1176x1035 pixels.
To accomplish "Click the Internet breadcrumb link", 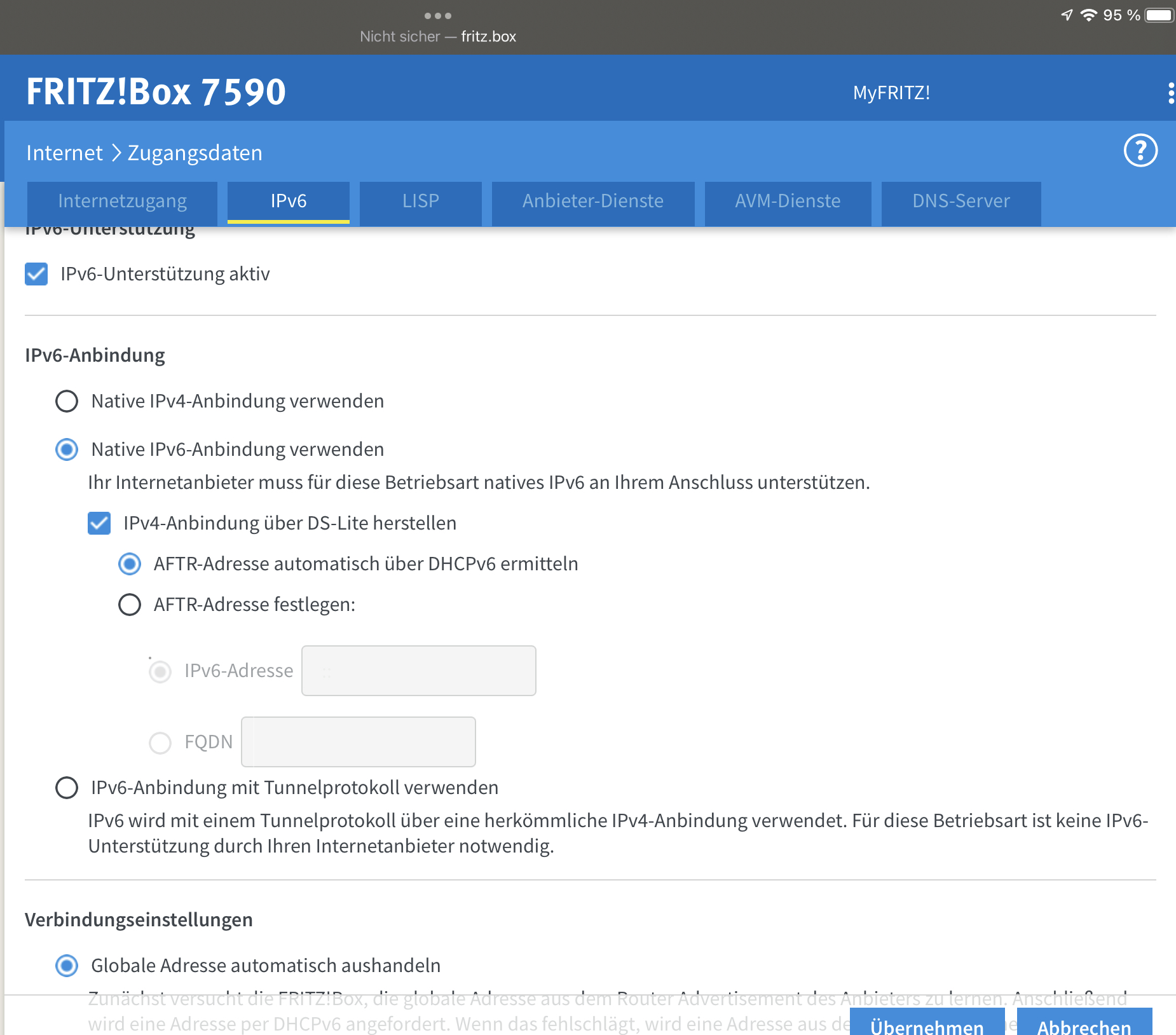I will tap(64, 153).
